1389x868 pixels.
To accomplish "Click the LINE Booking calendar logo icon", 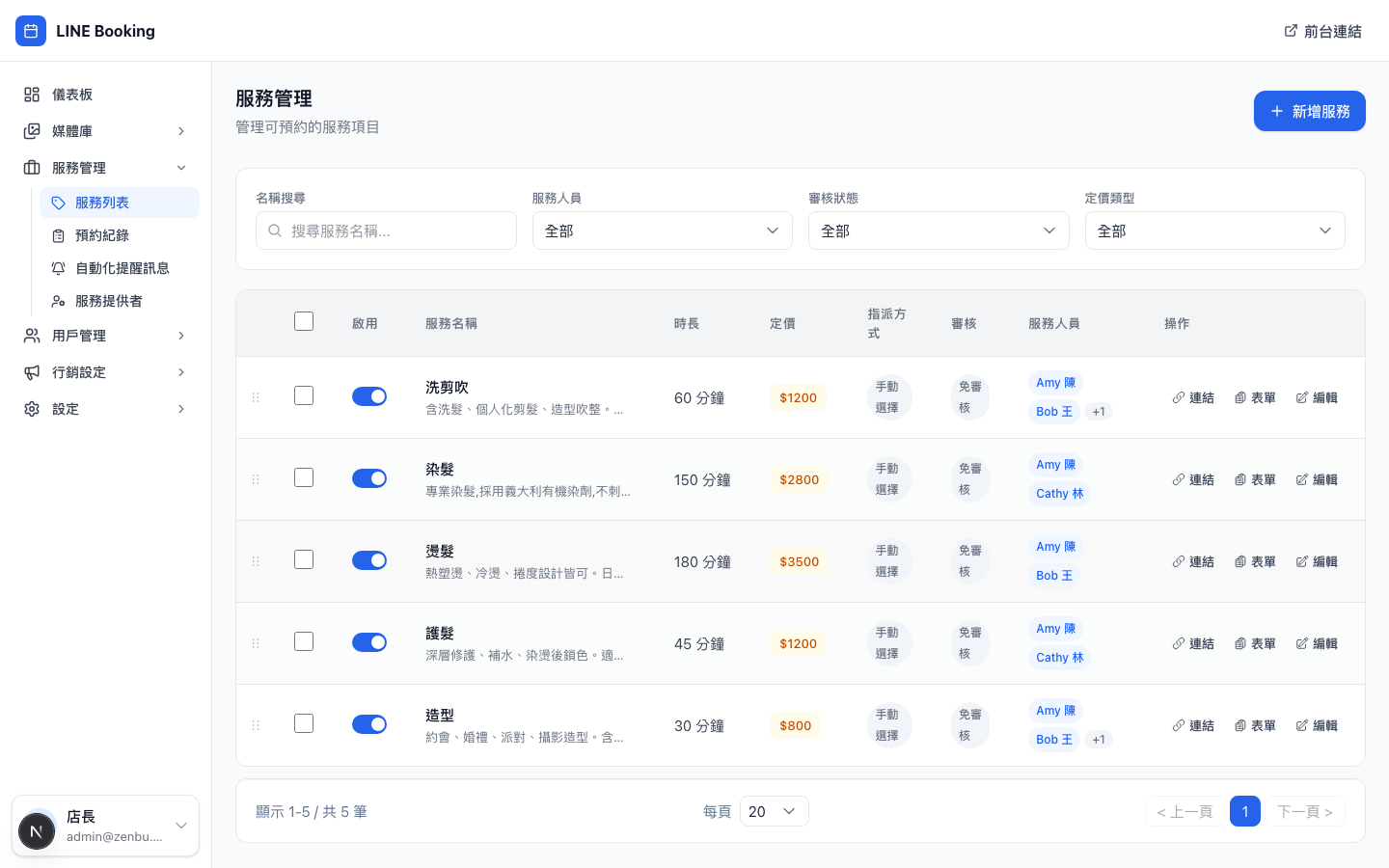I will pos(31,31).
